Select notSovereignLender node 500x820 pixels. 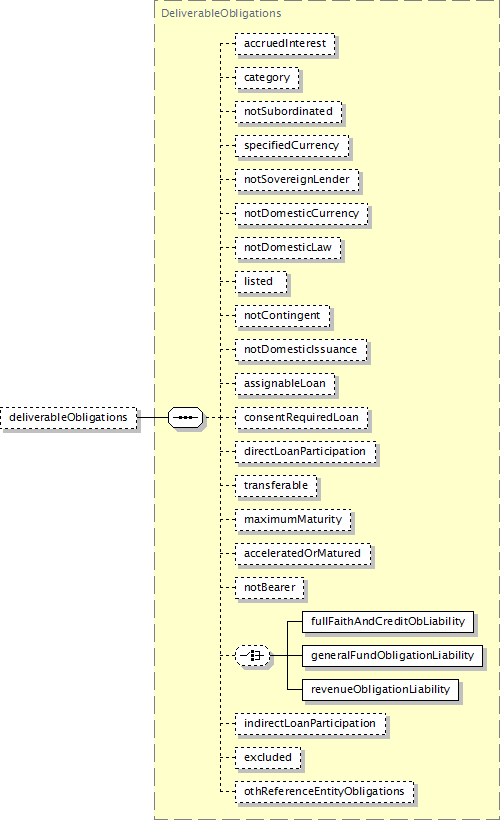click(x=297, y=179)
